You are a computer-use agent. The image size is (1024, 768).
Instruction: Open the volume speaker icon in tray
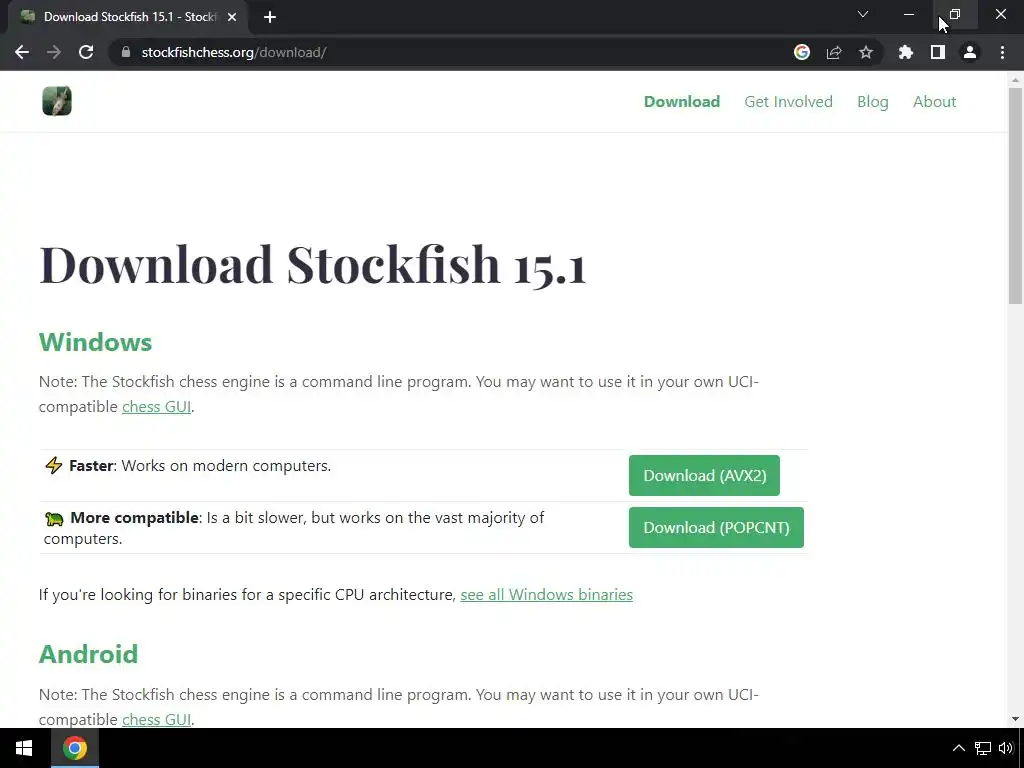coord(1006,748)
